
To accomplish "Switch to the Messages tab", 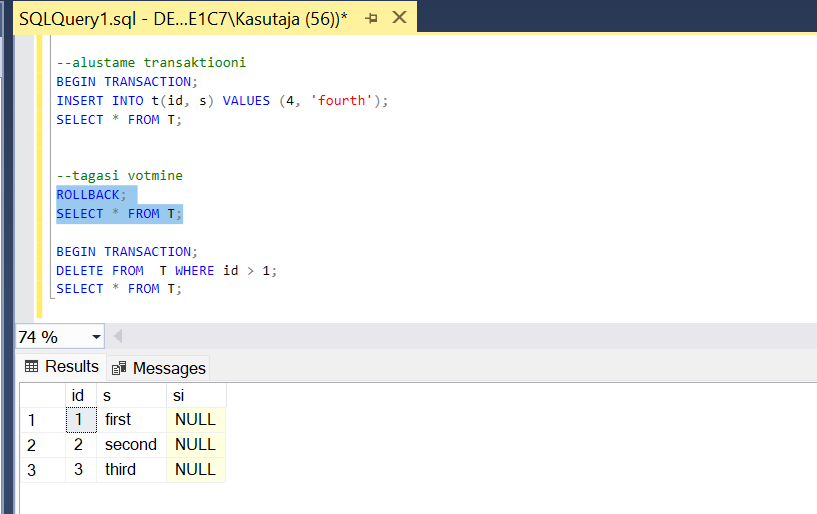I will [158, 368].
